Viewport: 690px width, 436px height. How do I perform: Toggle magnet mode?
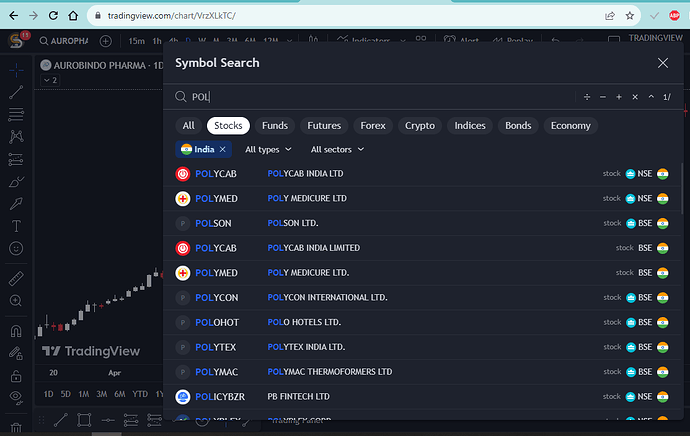(16, 331)
